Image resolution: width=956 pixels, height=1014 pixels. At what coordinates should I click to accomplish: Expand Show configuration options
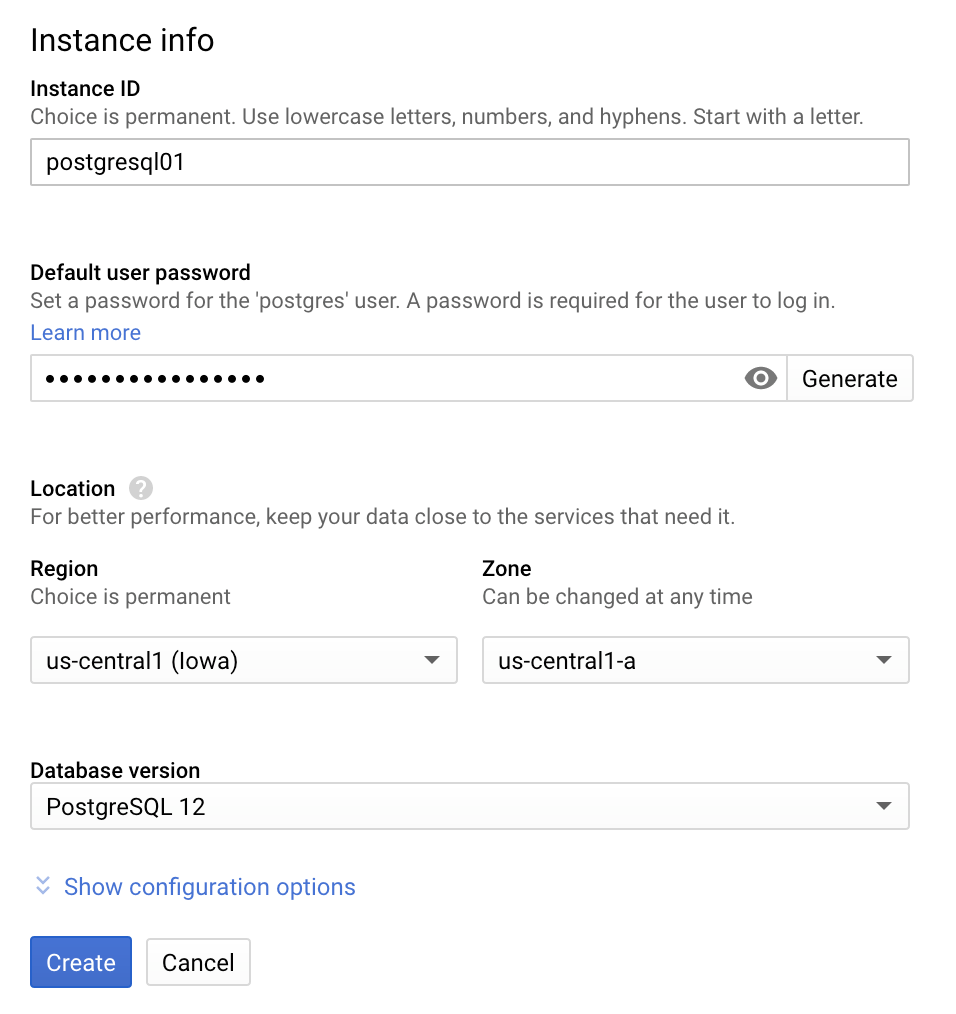209,887
